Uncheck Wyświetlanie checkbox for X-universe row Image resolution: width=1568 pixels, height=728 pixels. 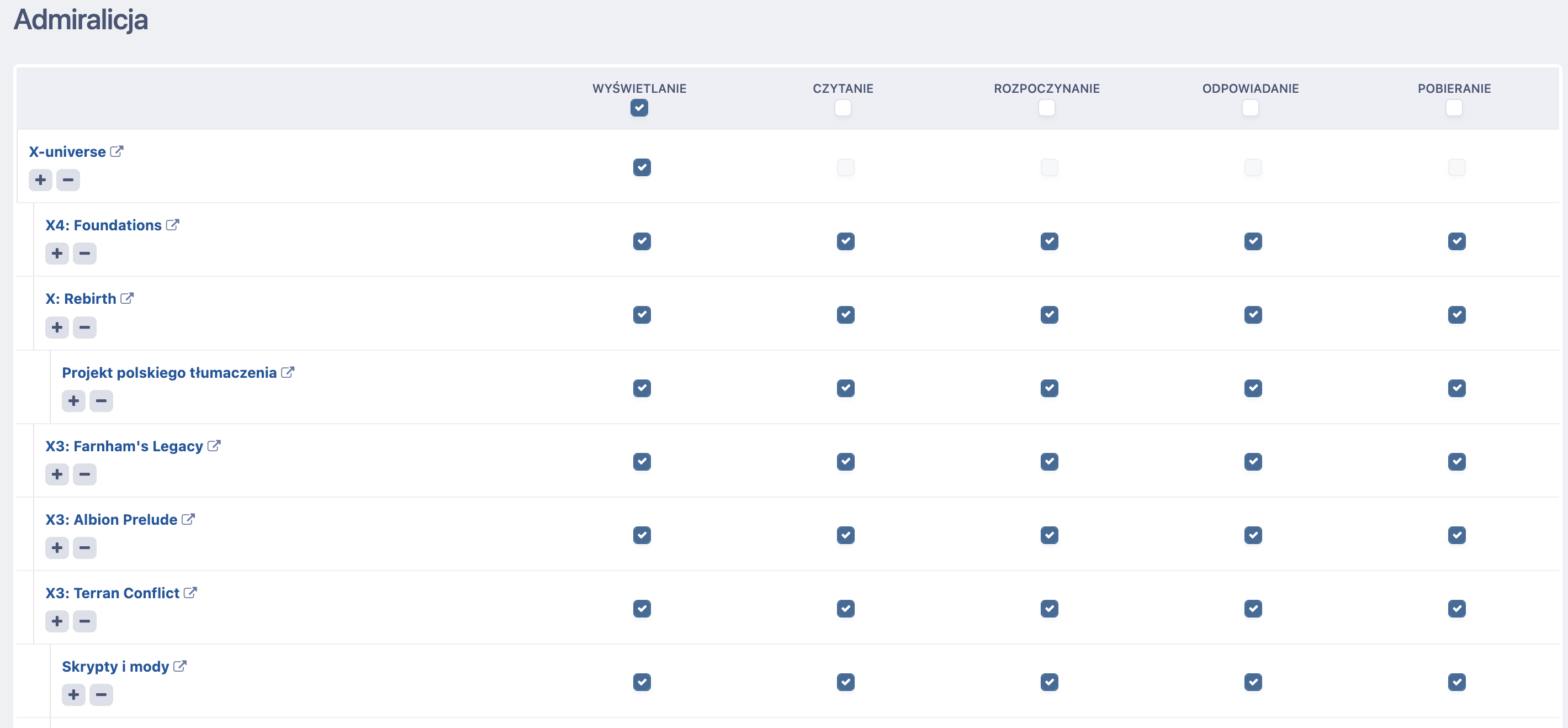[642, 167]
